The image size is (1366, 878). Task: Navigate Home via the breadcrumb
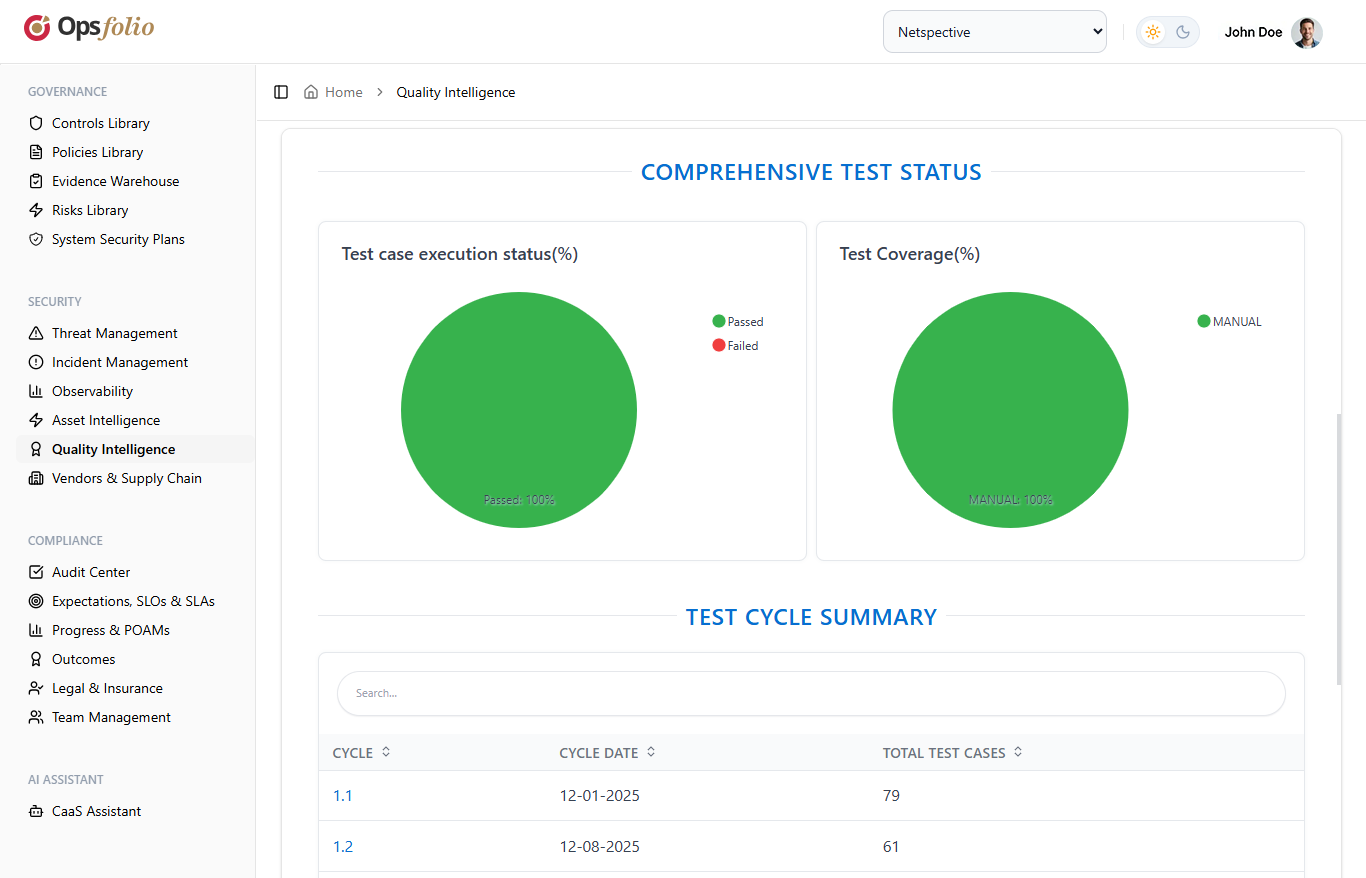tap(343, 91)
